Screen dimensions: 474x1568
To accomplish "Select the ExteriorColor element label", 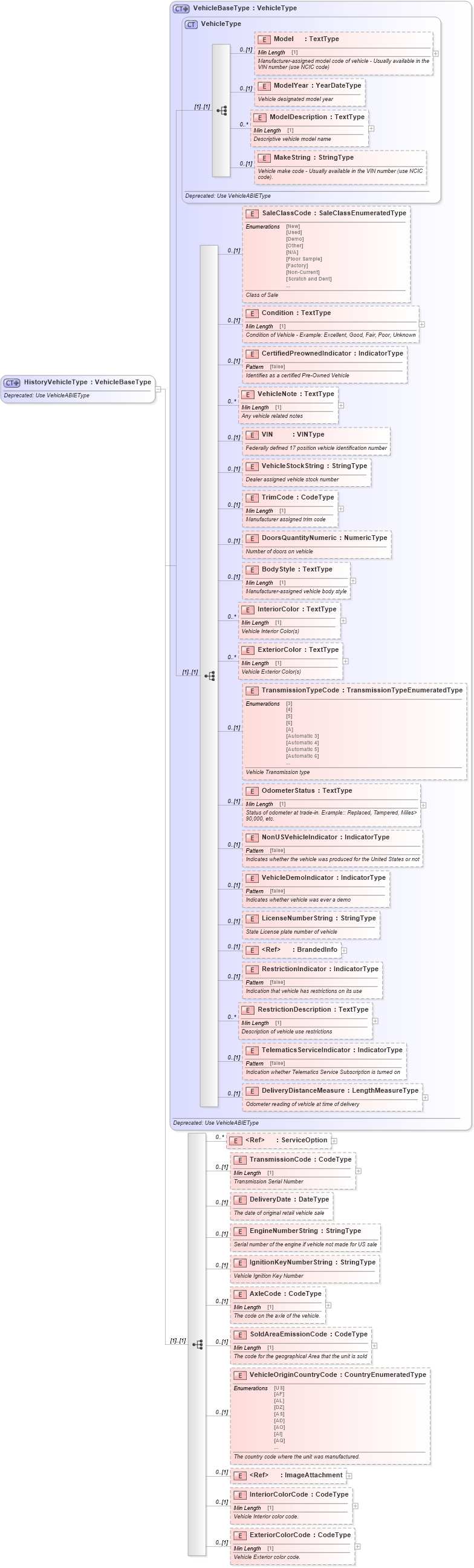I will pyautogui.click(x=279, y=650).
